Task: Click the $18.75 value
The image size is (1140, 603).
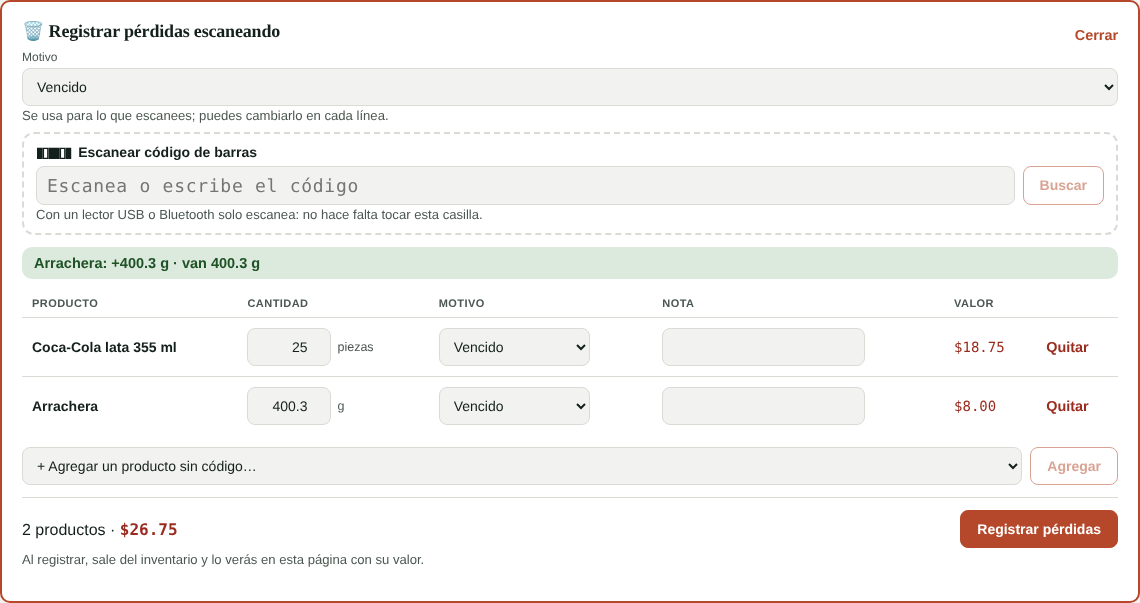Action: pos(979,347)
